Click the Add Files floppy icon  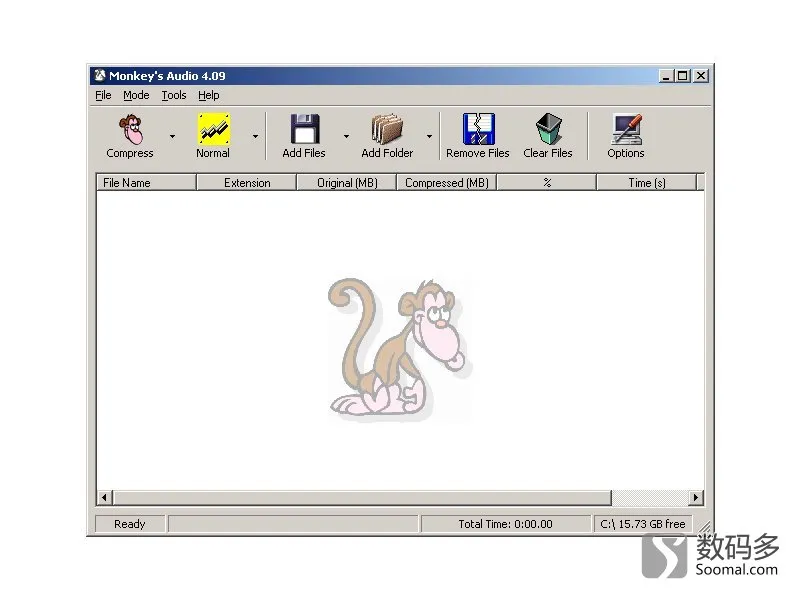click(x=305, y=129)
